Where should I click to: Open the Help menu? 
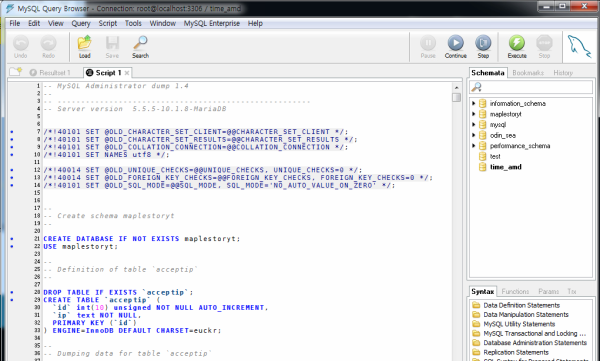coord(255,23)
